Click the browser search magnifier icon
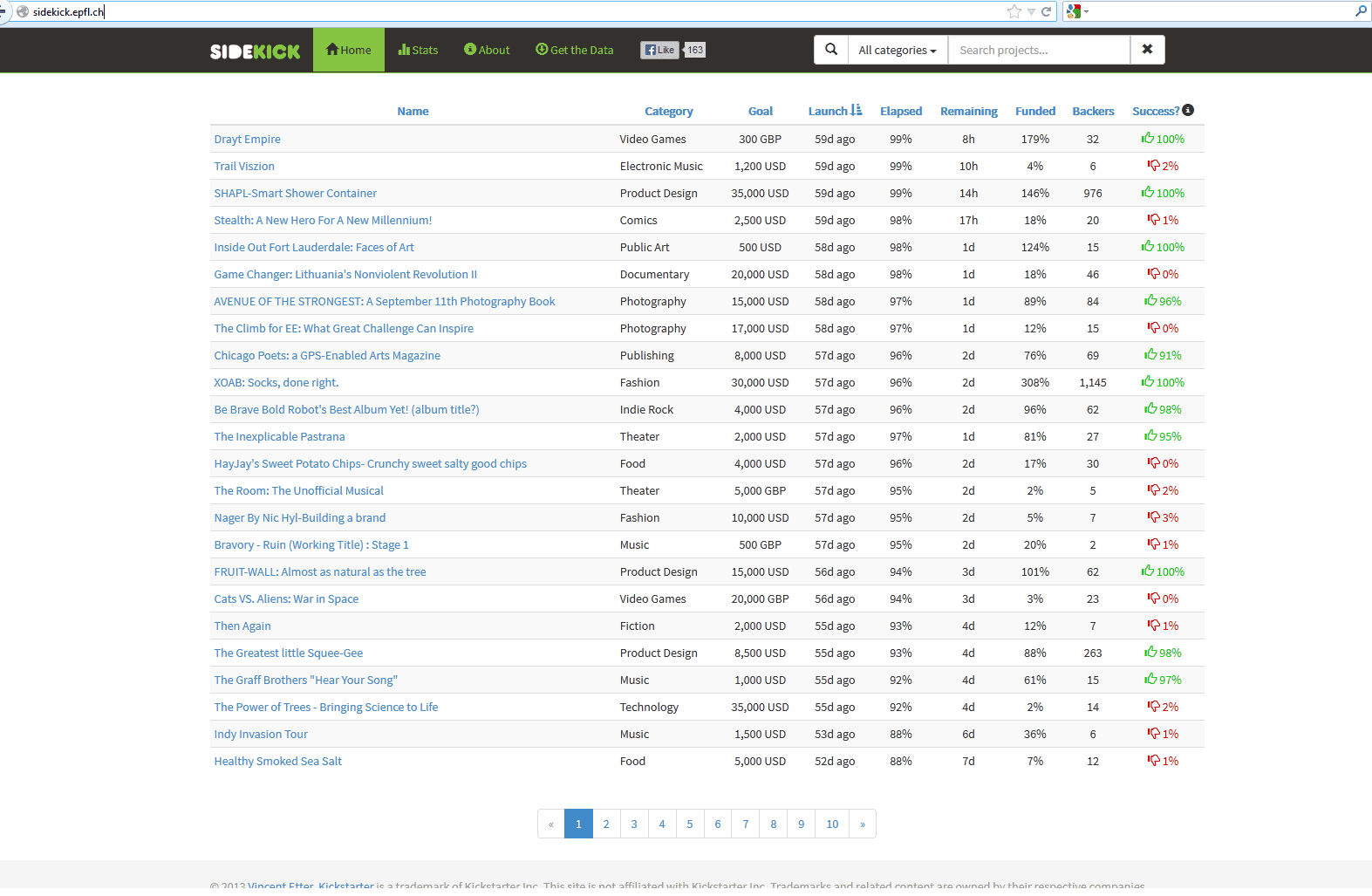The width and height of the screenshot is (1372, 896). click(x=1361, y=11)
